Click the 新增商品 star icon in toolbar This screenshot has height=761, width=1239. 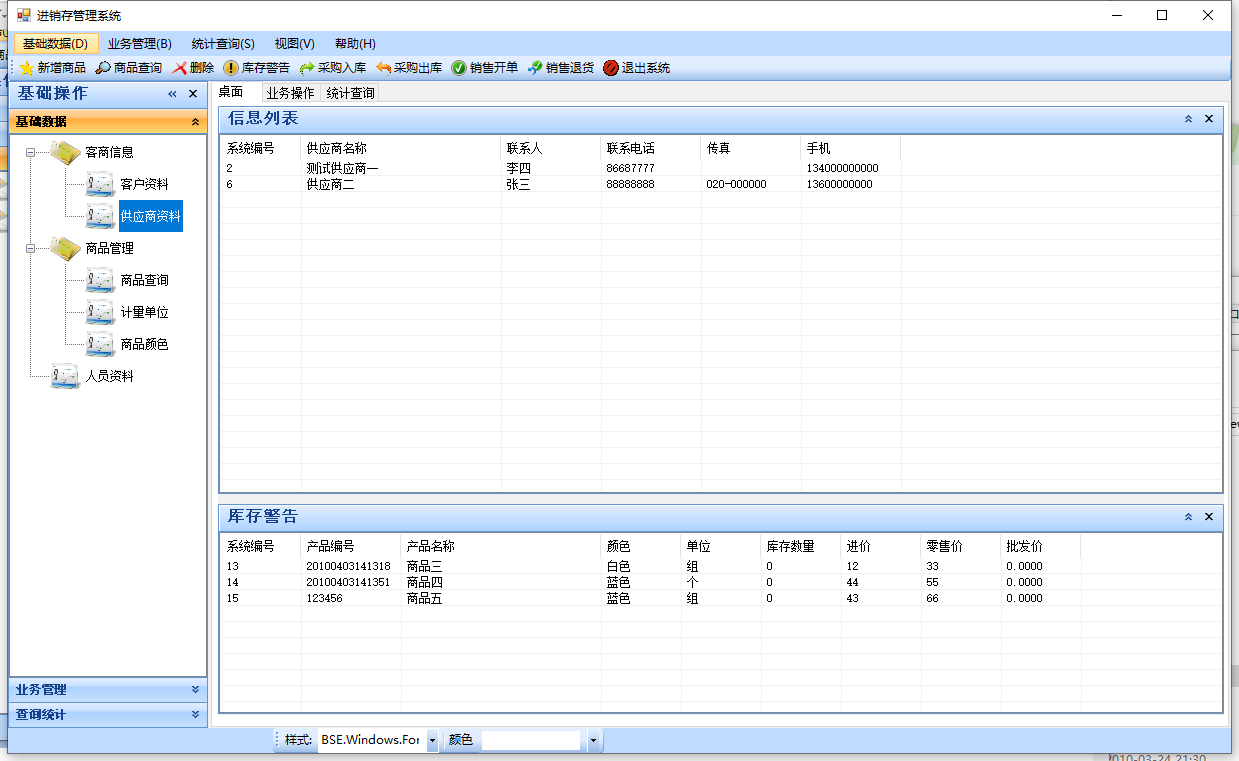click(x=26, y=68)
